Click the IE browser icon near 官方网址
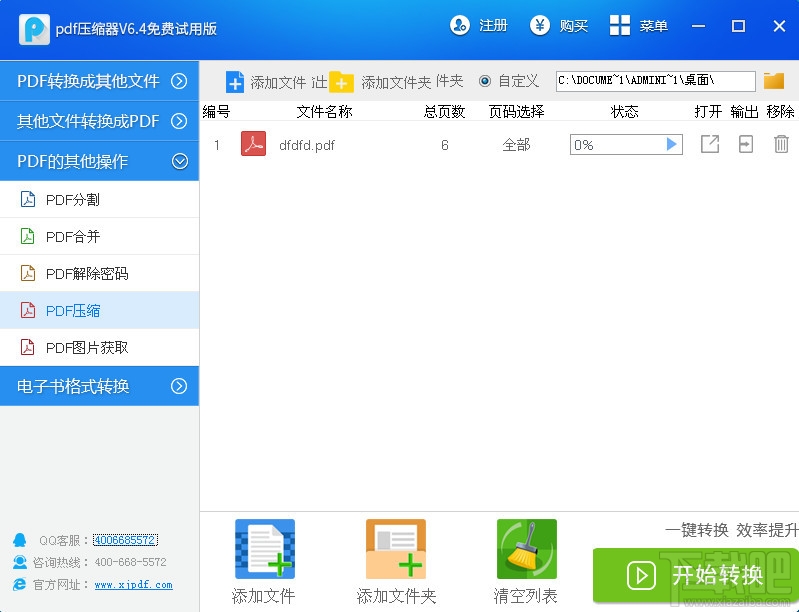799x612 pixels. (x=19, y=584)
